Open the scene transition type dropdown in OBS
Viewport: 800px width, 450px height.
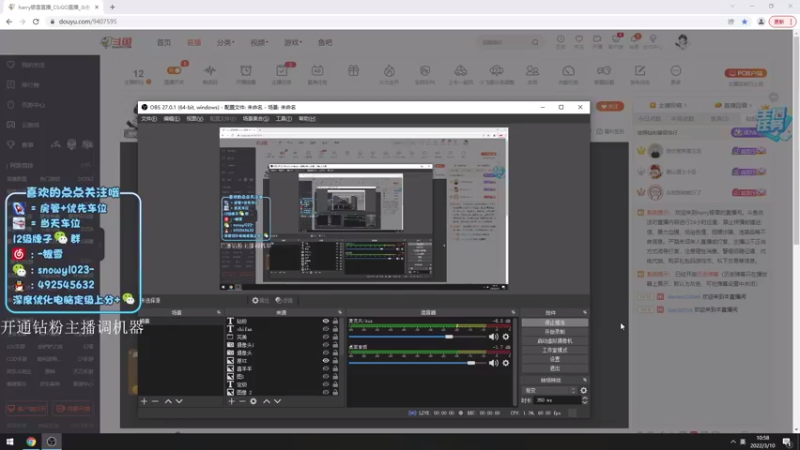(x=550, y=390)
